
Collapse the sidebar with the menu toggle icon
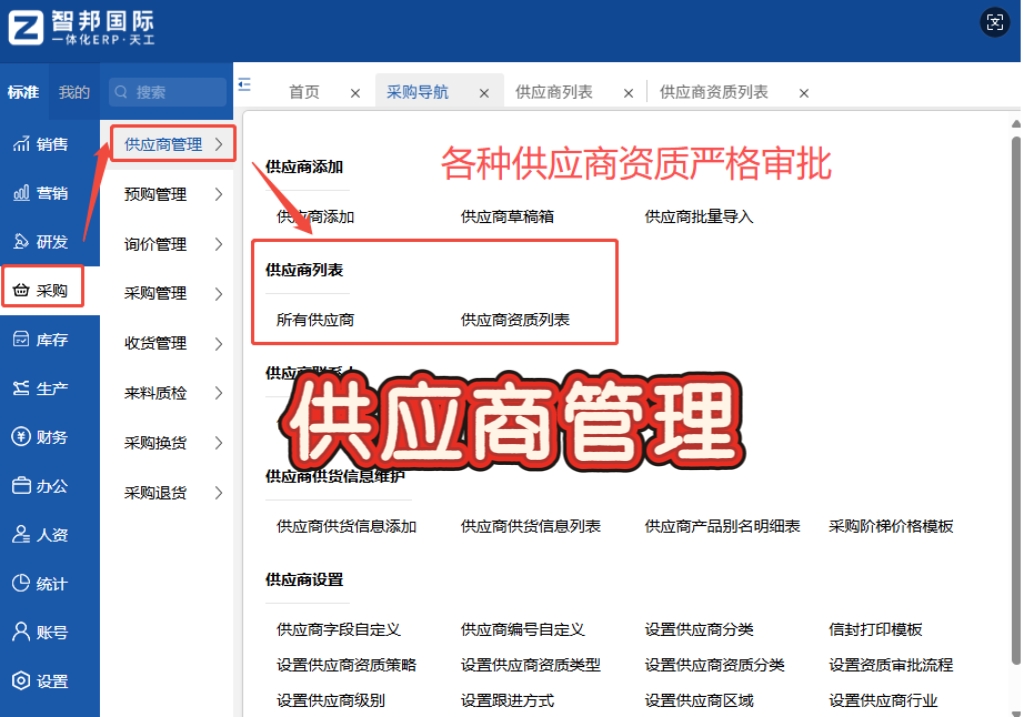pos(244,84)
